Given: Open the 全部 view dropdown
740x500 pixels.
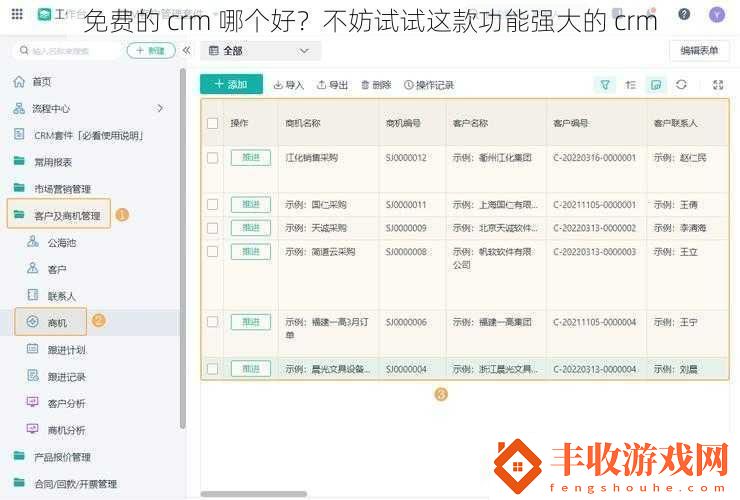Looking at the screenshot, I should pos(260,51).
